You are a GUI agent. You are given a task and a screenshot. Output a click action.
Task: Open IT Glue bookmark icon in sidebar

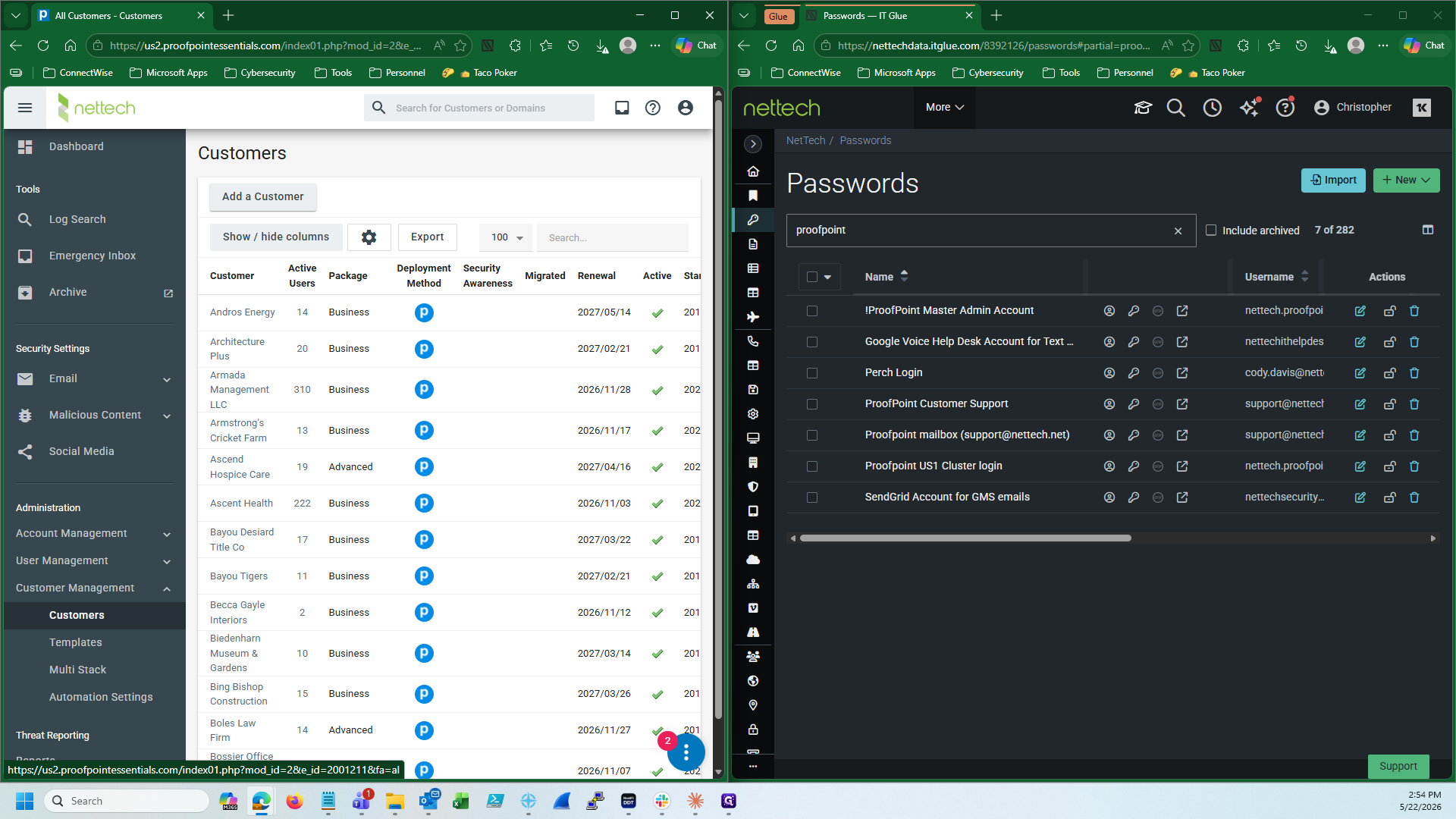coord(753,196)
